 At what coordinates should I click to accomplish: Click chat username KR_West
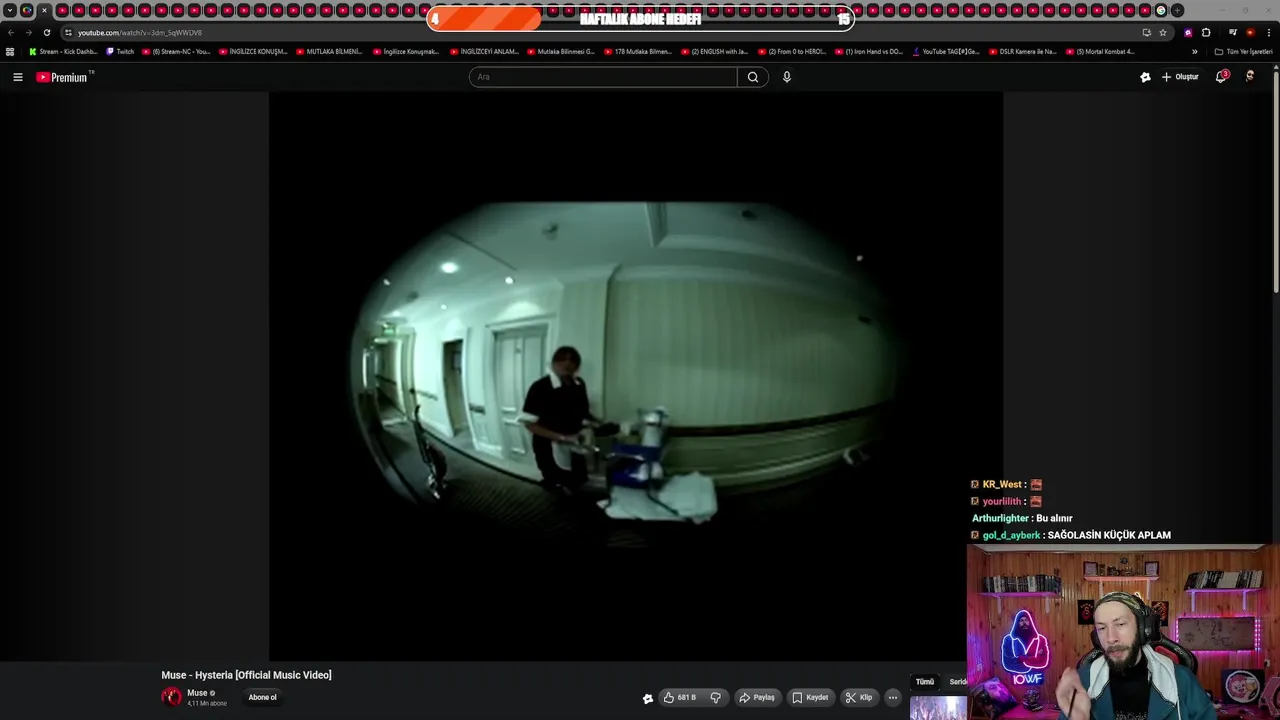[1002, 485]
